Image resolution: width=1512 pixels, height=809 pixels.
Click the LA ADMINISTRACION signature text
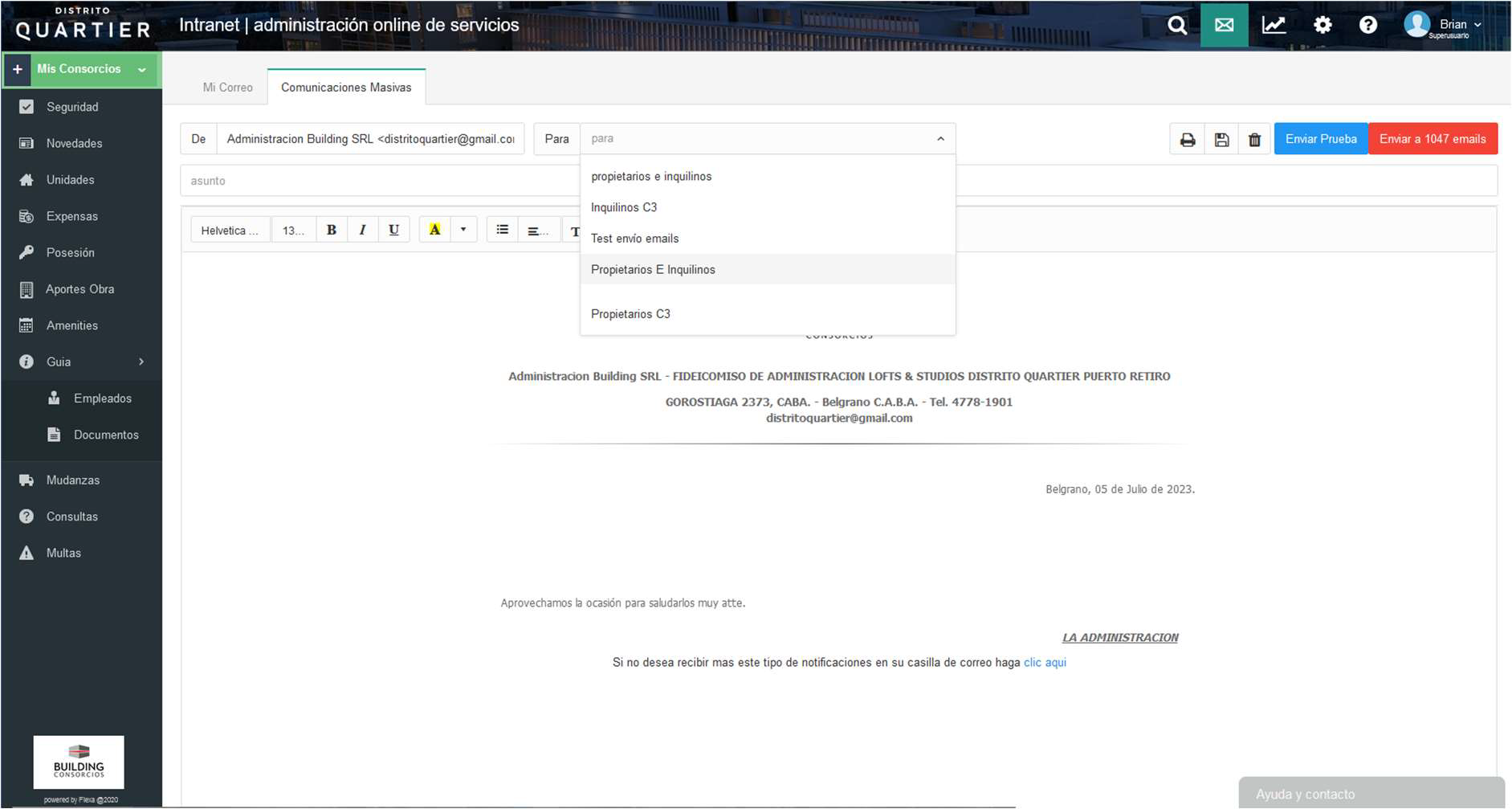(1120, 638)
